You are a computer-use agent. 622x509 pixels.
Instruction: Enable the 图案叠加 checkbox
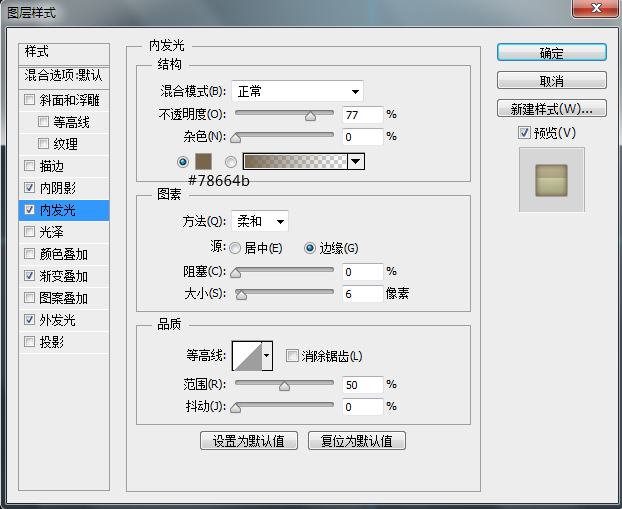pyautogui.click(x=29, y=298)
